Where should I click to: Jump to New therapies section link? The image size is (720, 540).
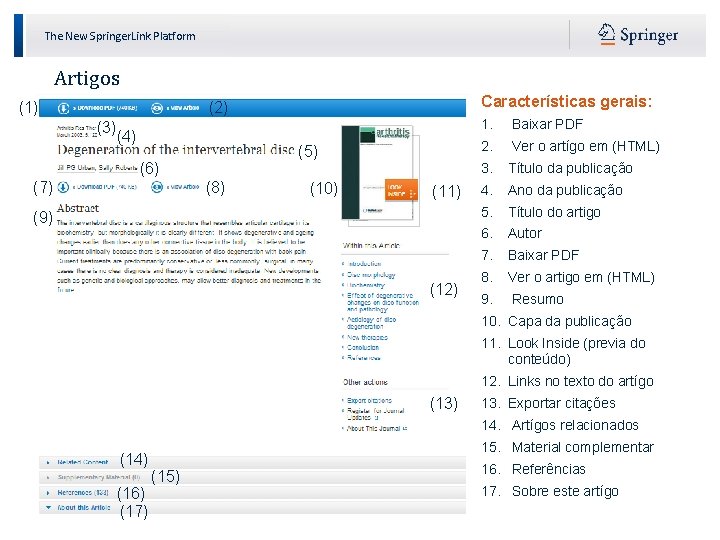[x=367, y=338]
